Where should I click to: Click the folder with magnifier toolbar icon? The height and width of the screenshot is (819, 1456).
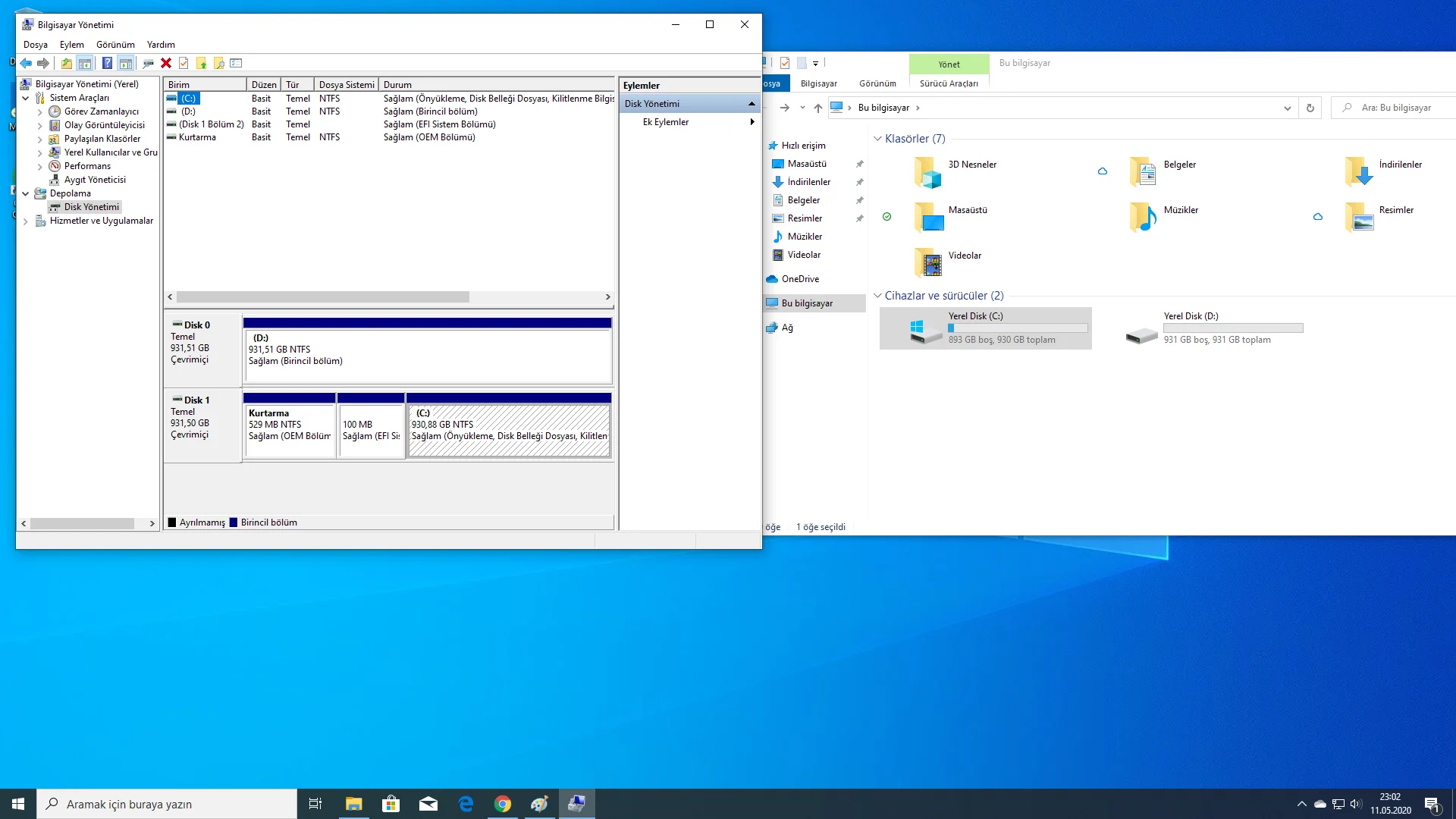(x=219, y=63)
